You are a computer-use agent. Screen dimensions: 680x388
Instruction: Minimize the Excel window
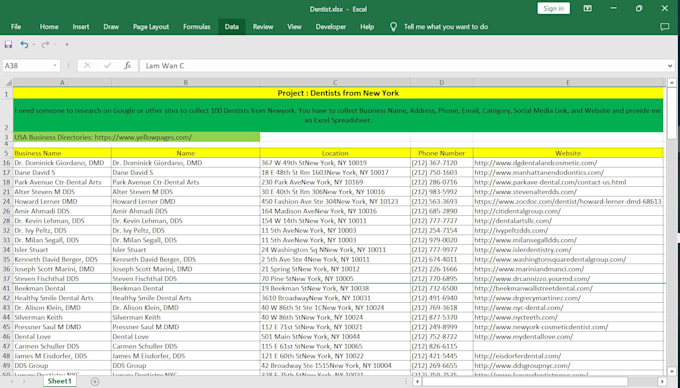pyautogui.click(x=613, y=8)
